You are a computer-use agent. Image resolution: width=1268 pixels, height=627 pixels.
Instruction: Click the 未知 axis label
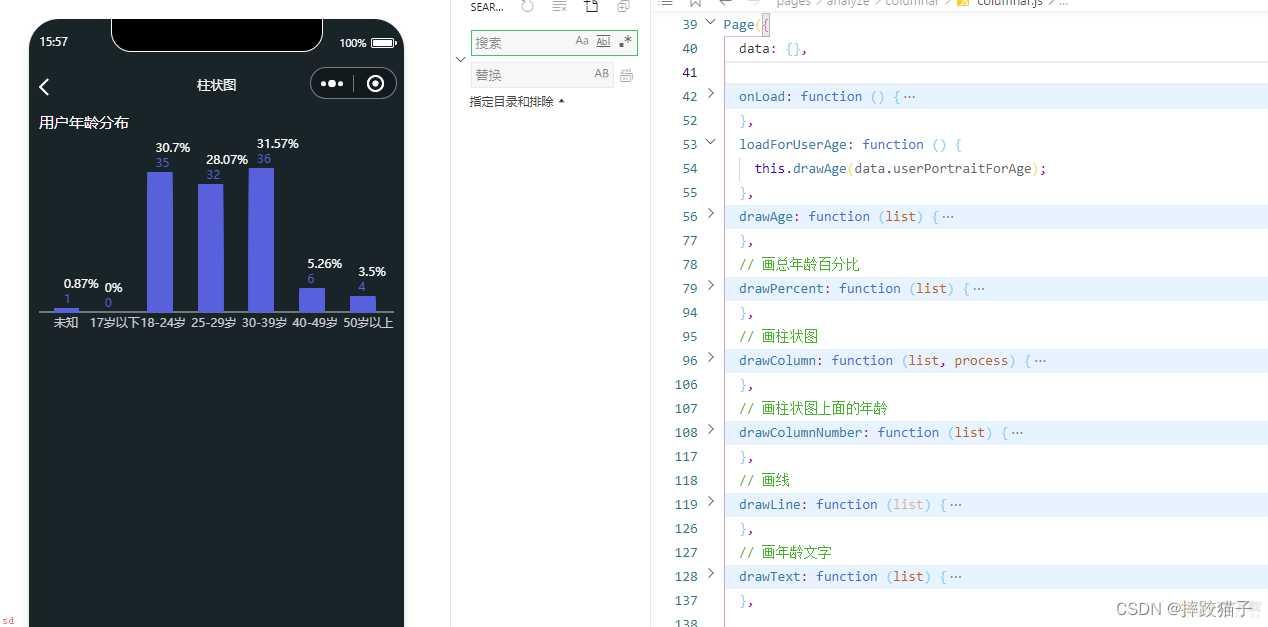[x=66, y=323]
